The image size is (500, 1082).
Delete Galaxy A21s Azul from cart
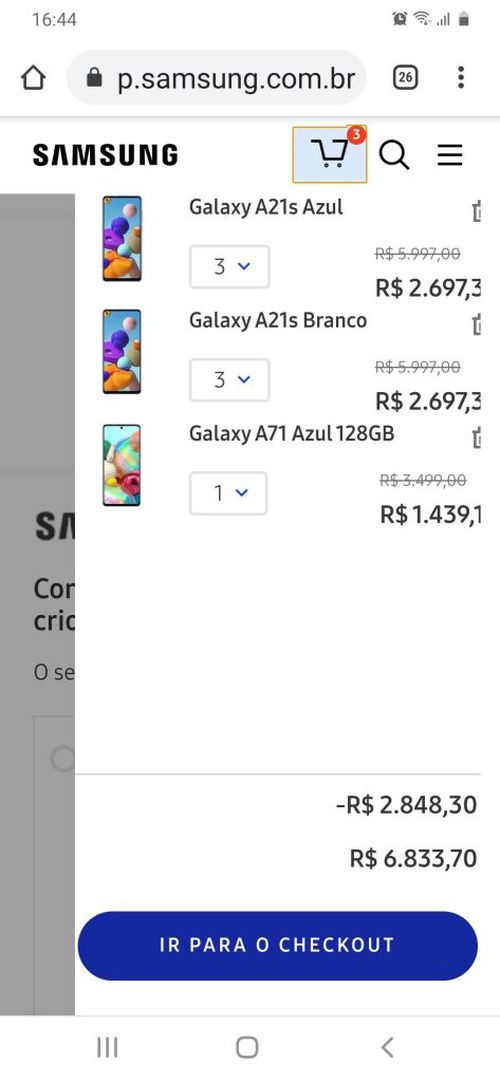click(477, 212)
